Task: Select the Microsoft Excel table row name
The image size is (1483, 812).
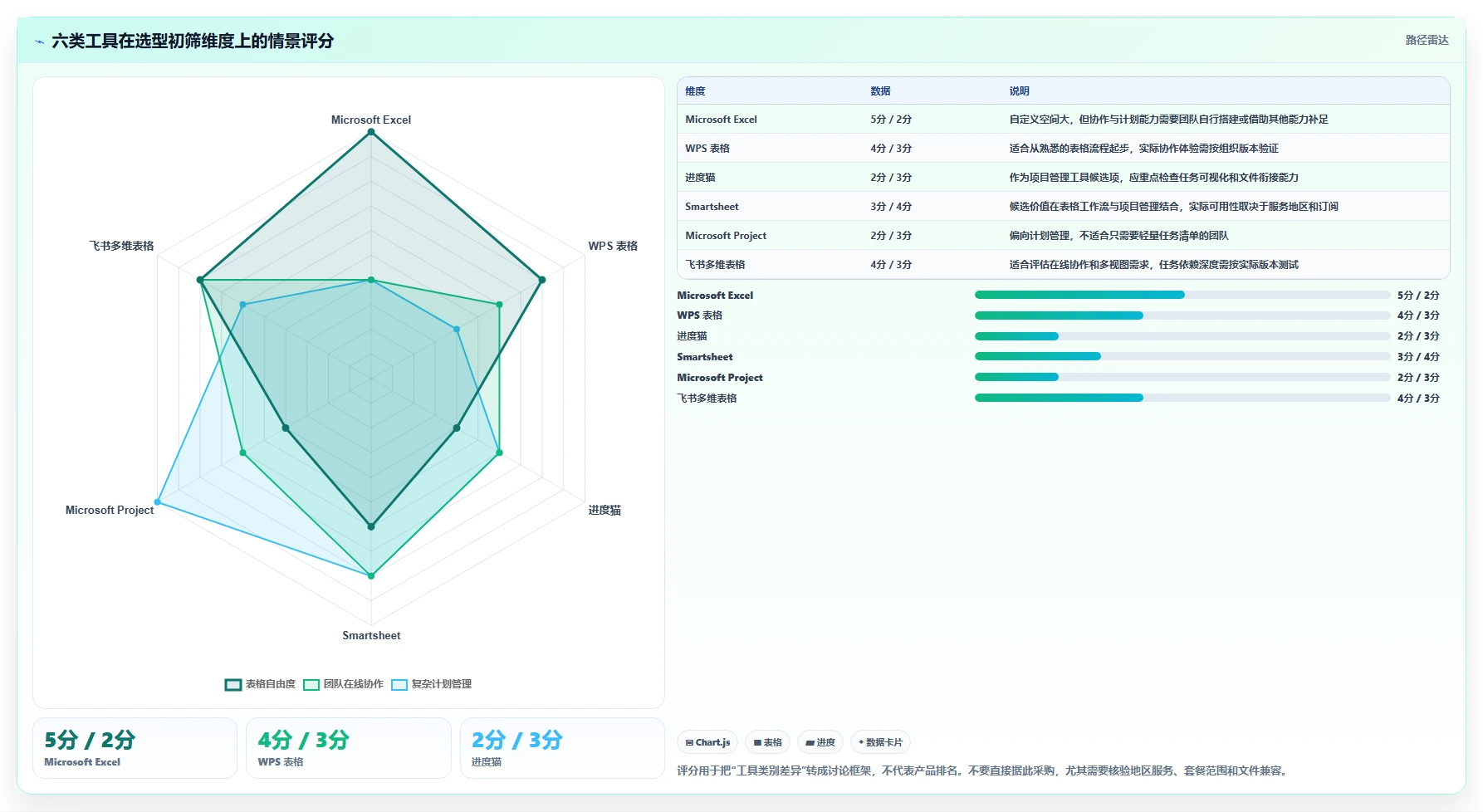Action: point(721,120)
